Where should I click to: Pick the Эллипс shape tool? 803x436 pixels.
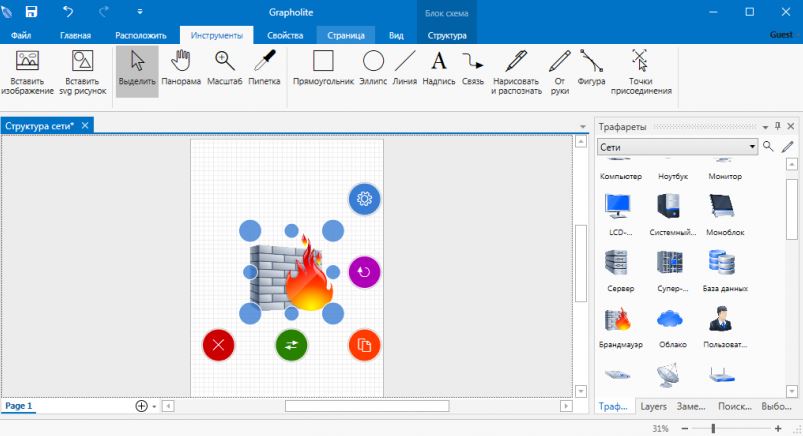point(373,68)
